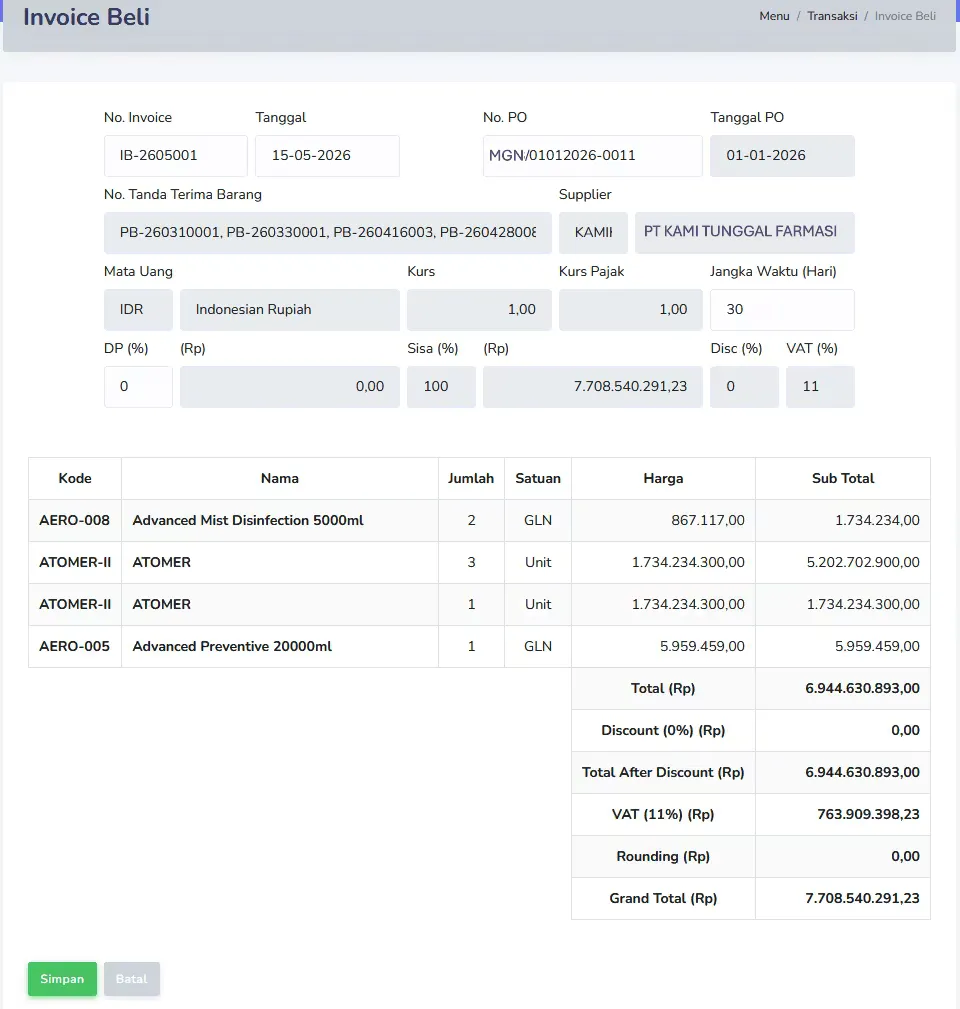
Task: Click the Jumlah column header
Action: (x=471, y=478)
